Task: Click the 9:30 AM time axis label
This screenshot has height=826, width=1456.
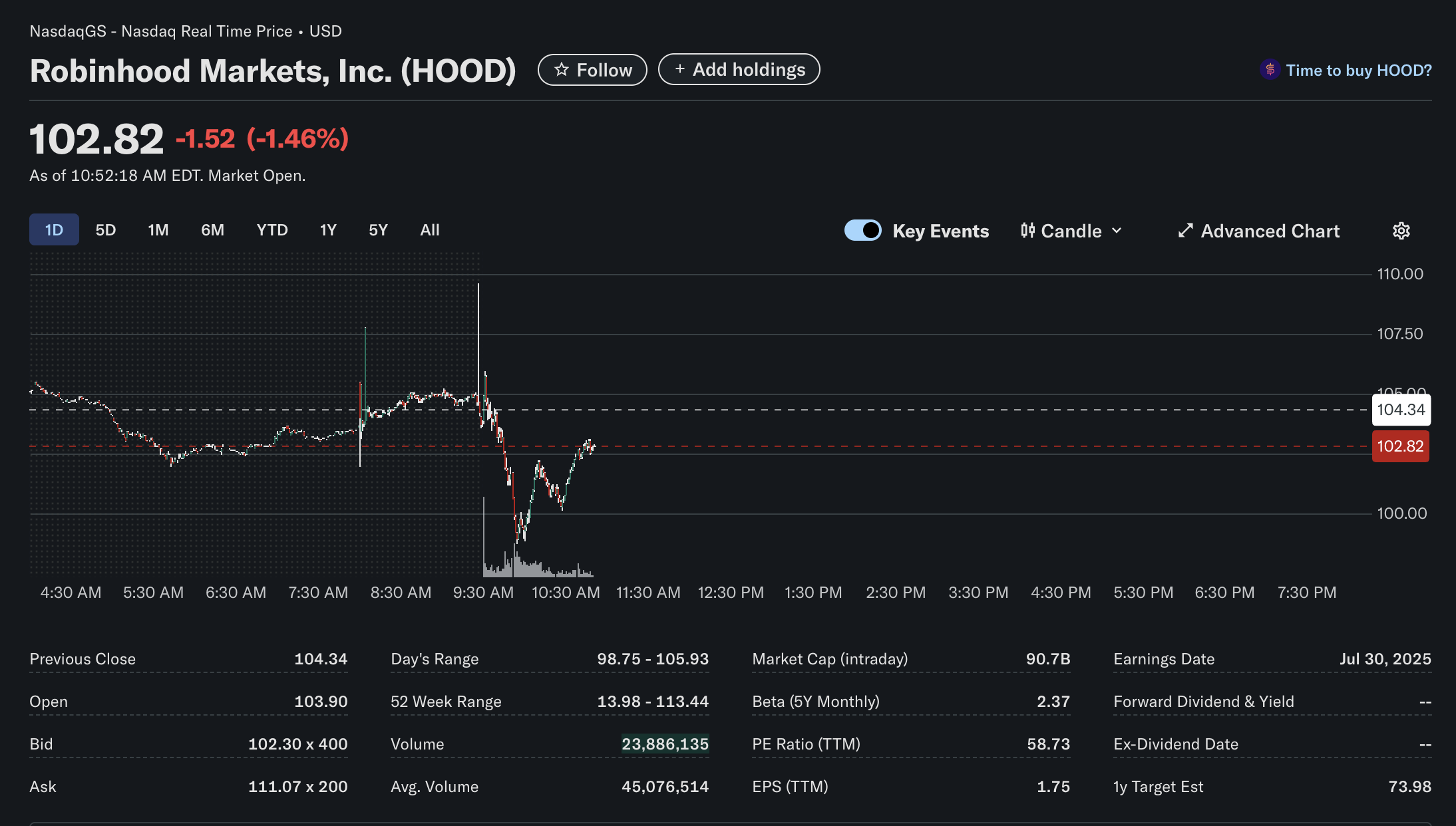Action: (483, 593)
